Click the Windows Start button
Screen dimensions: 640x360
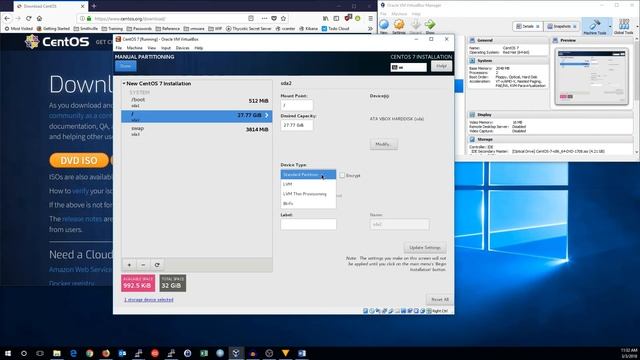[8, 353]
